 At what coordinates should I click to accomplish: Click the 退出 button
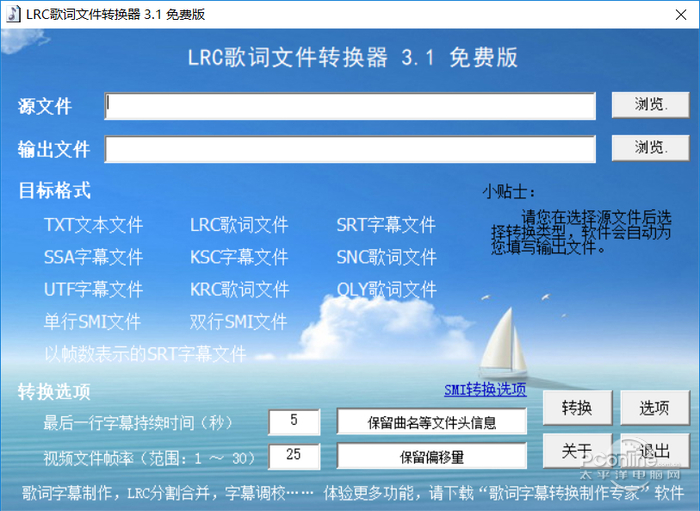655,450
